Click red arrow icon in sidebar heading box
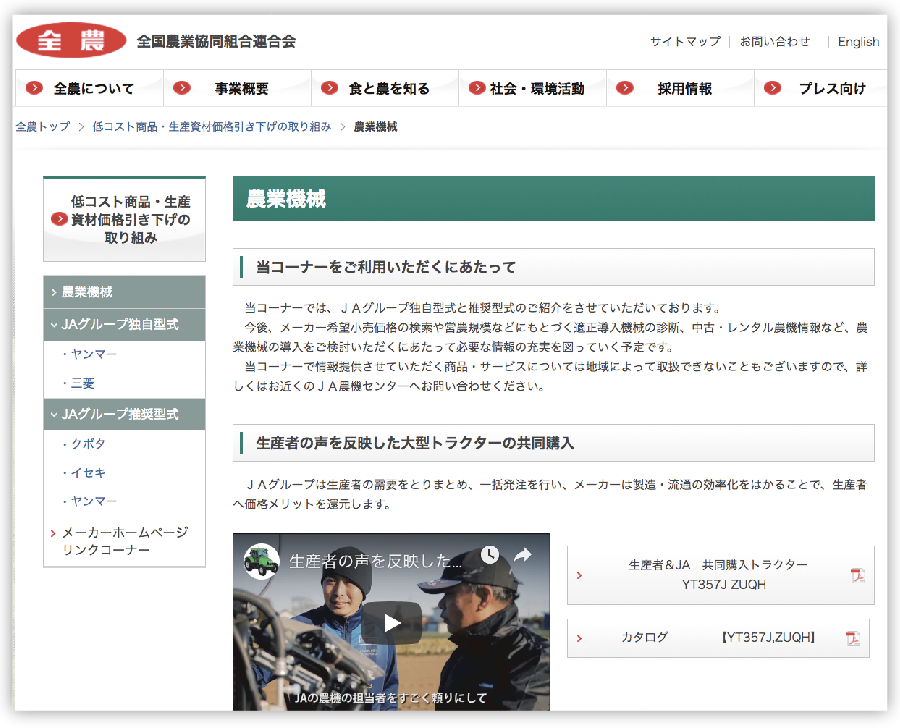 tap(59, 219)
